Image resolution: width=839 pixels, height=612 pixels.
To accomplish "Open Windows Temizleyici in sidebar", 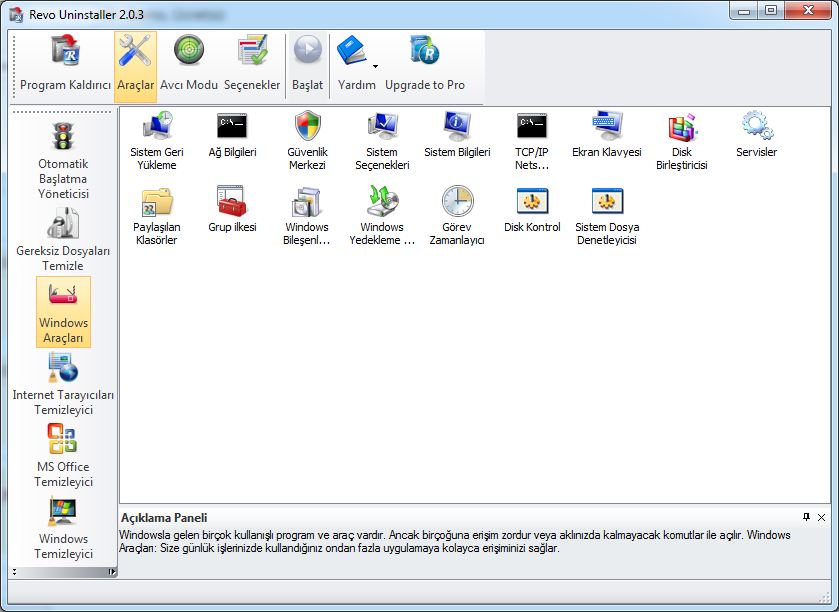I will coord(63,528).
